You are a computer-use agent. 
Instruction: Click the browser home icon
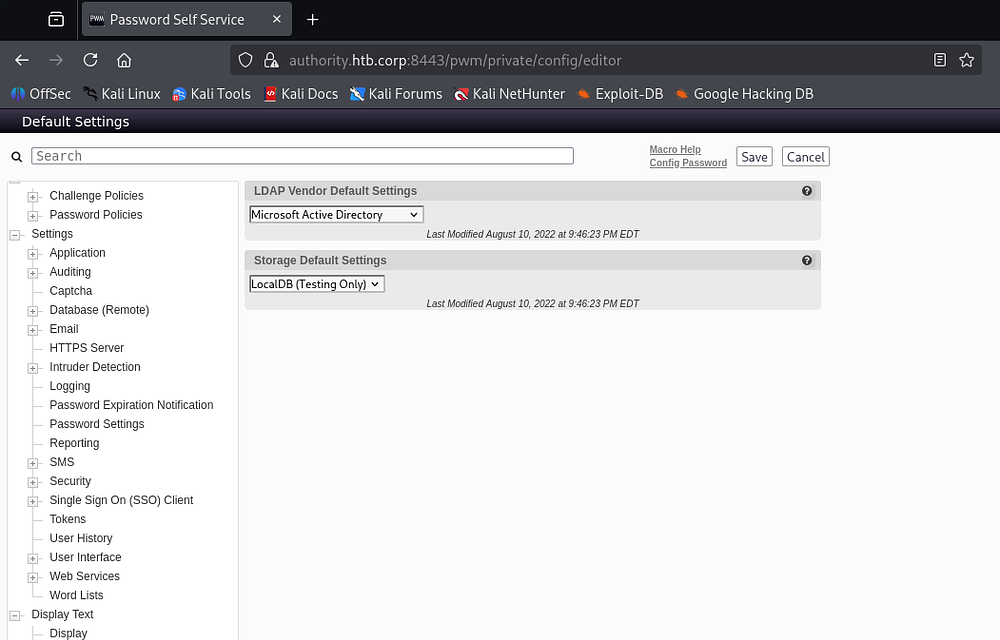(124, 60)
